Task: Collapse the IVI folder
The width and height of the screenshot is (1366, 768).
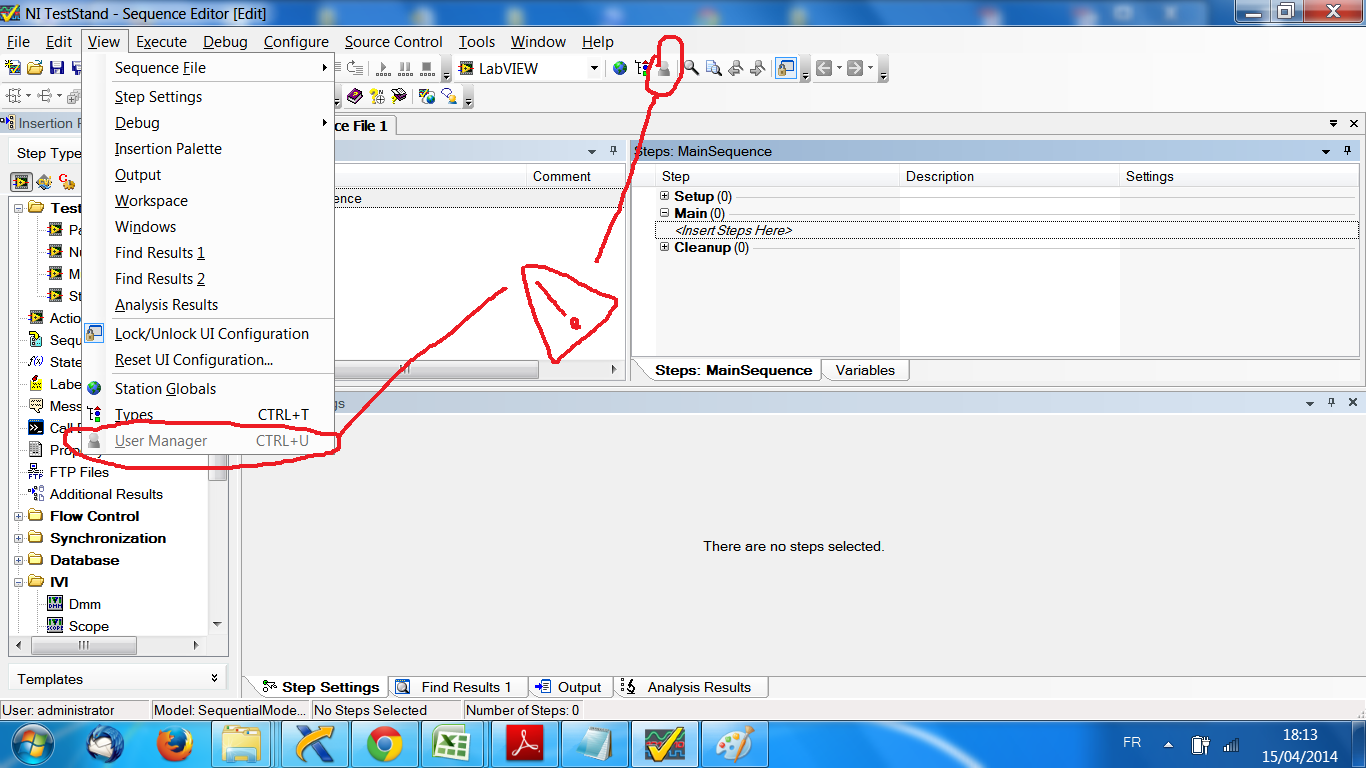Action: [x=18, y=582]
